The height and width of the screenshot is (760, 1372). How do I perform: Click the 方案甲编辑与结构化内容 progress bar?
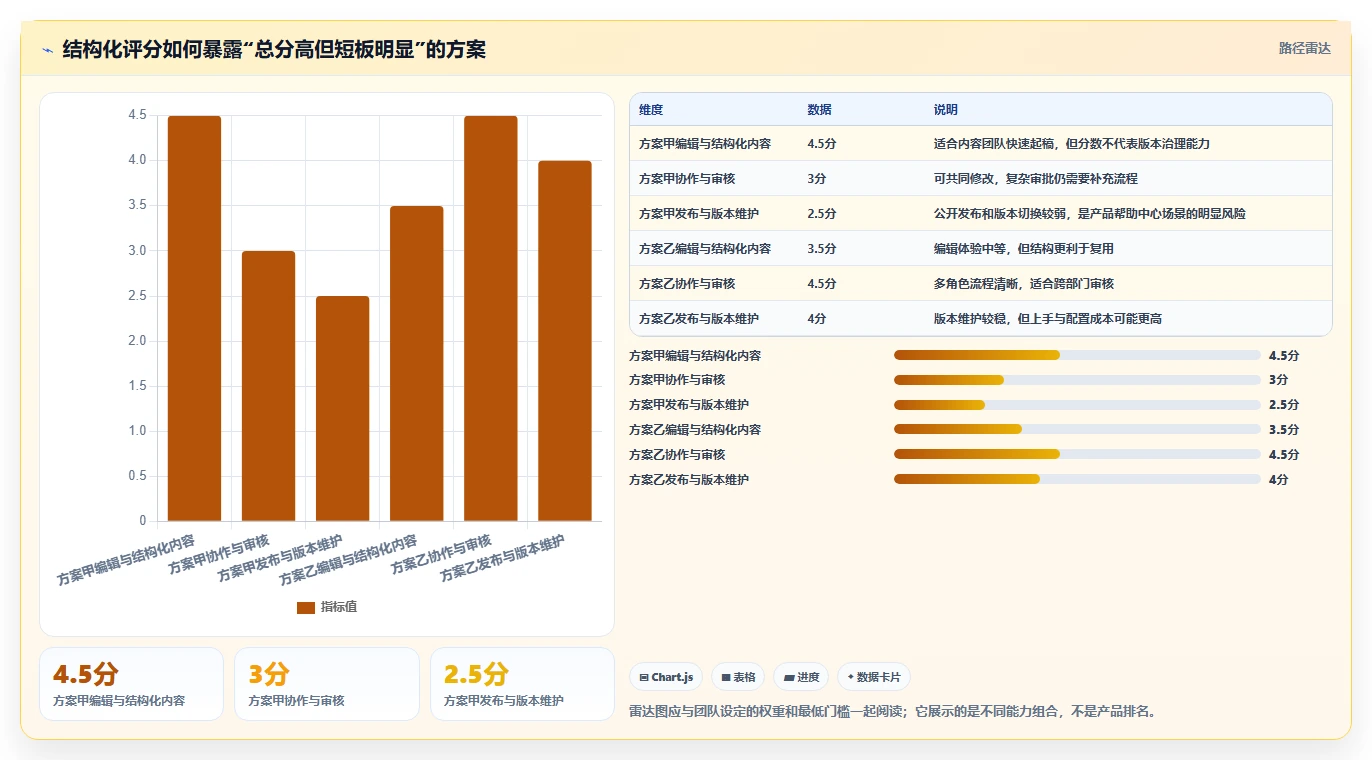tap(1077, 355)
